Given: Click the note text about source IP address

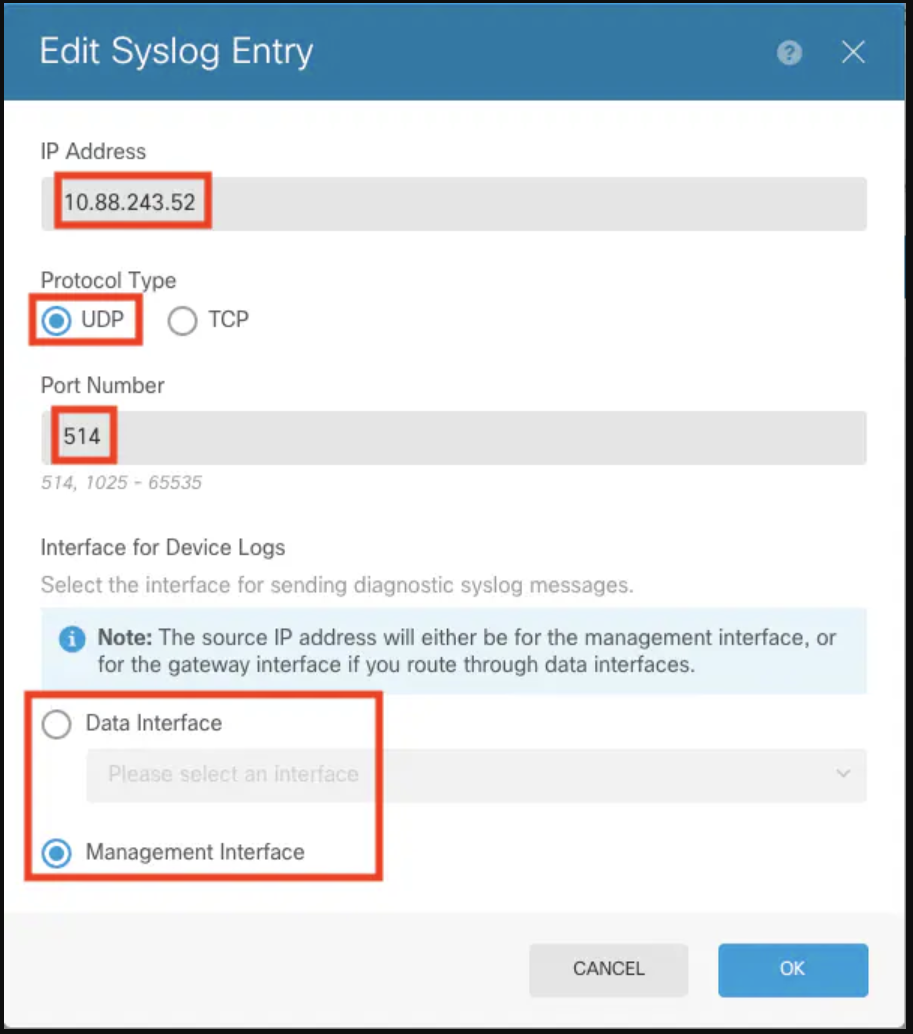Looking at the screenshot, I should tap(466, 651).
